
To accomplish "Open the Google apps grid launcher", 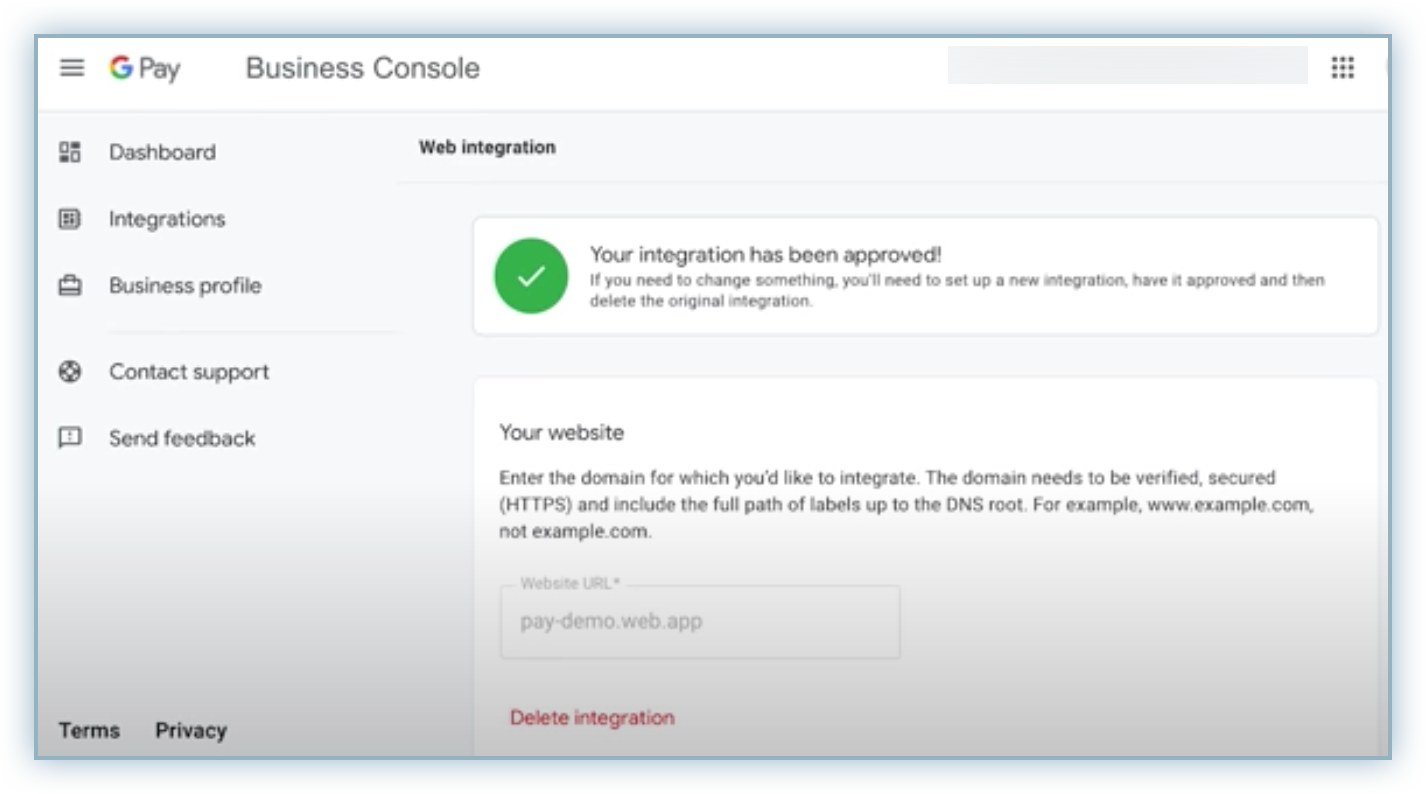I will click(1342, 68).
